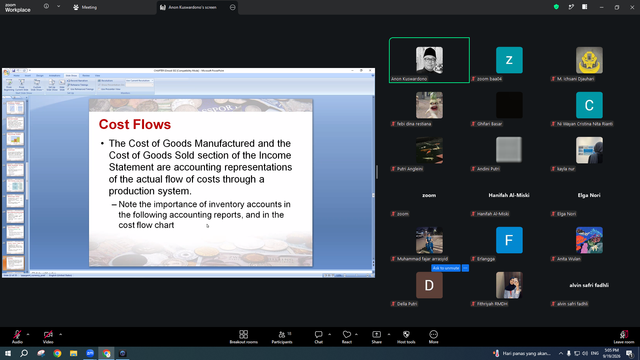The height and width of the screenshot is (360, 640).
Task: Open video options arrow beside Video
Action: click(x=60, y=334)
